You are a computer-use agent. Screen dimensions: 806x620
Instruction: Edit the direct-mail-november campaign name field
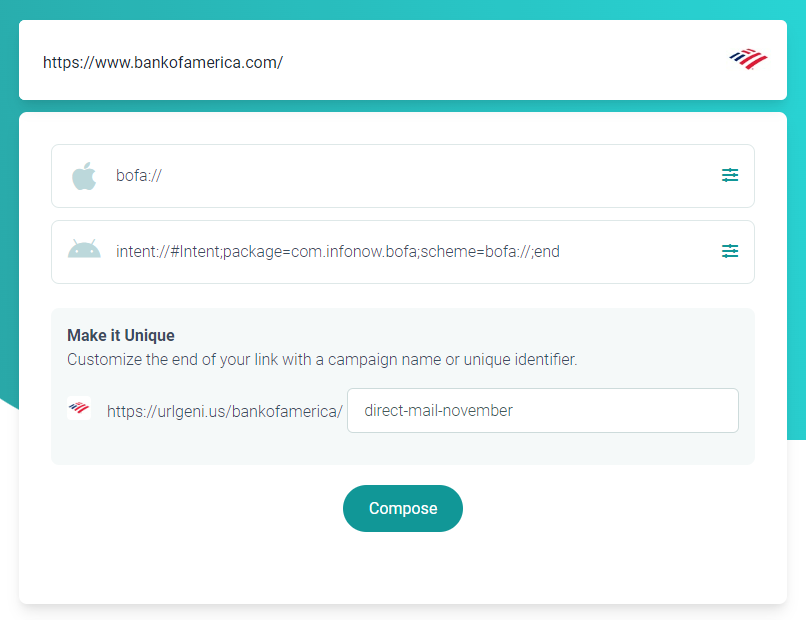click(x=543, y=410)
